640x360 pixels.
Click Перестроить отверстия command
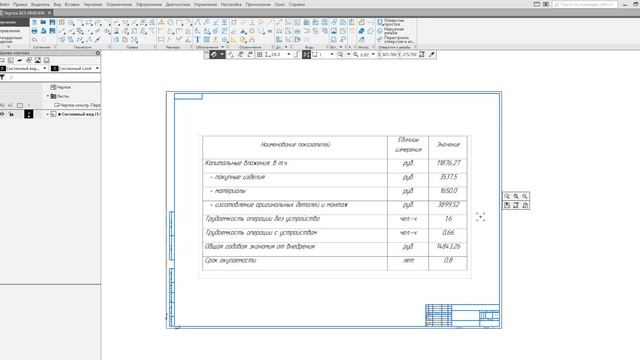(395, 40)
